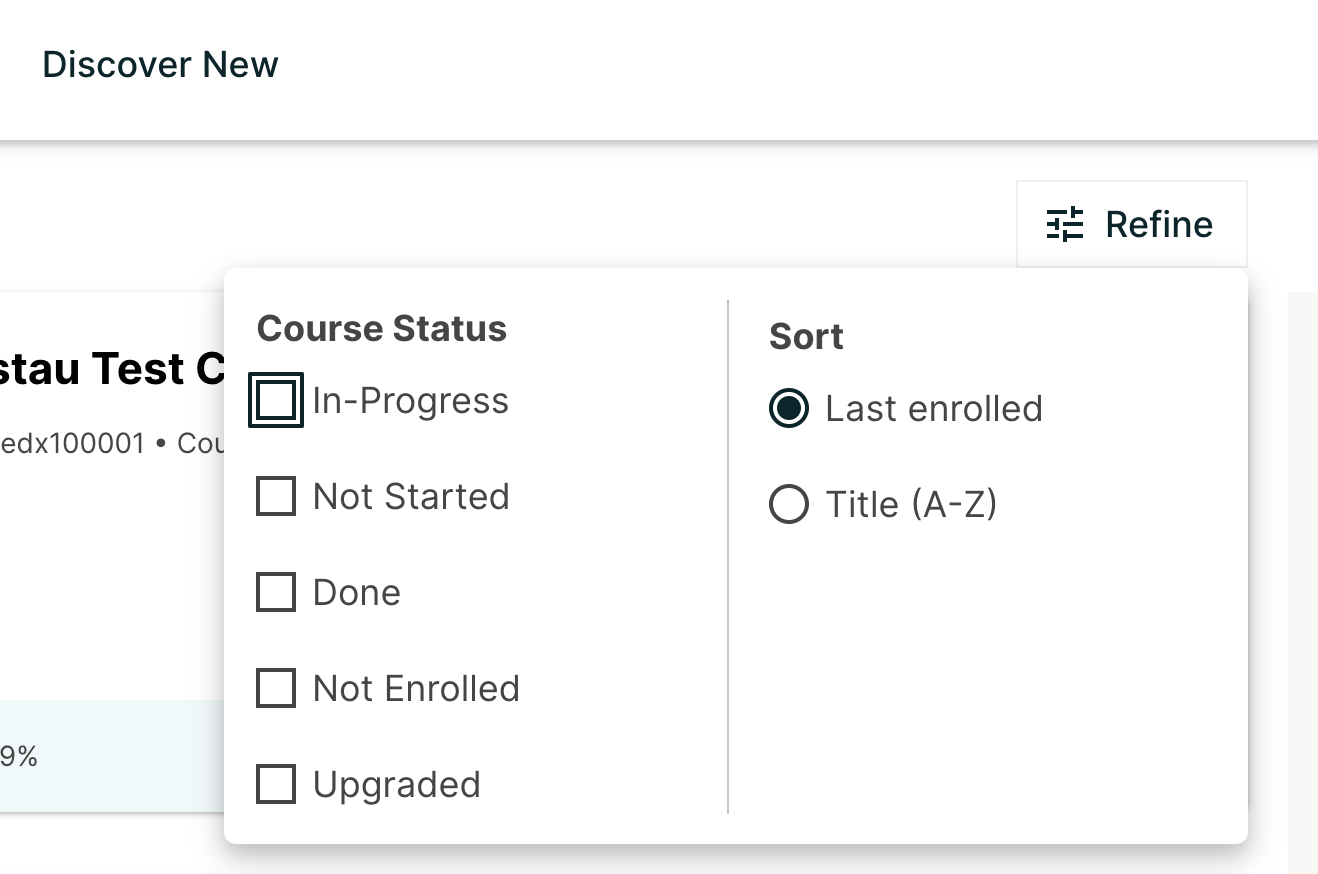Open the "stau Test C" course title
1318x874 pixels.
click(x=110, y=369)
